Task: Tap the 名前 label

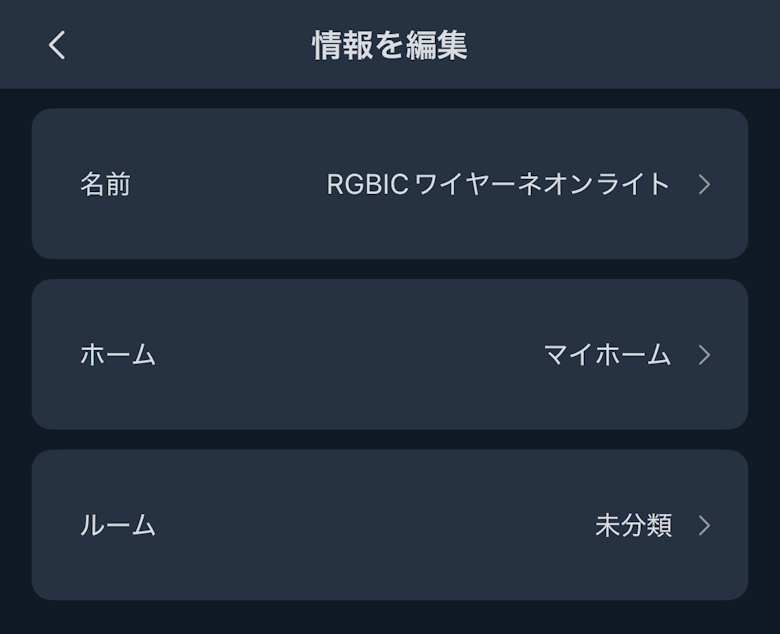Action: [105, 185]
